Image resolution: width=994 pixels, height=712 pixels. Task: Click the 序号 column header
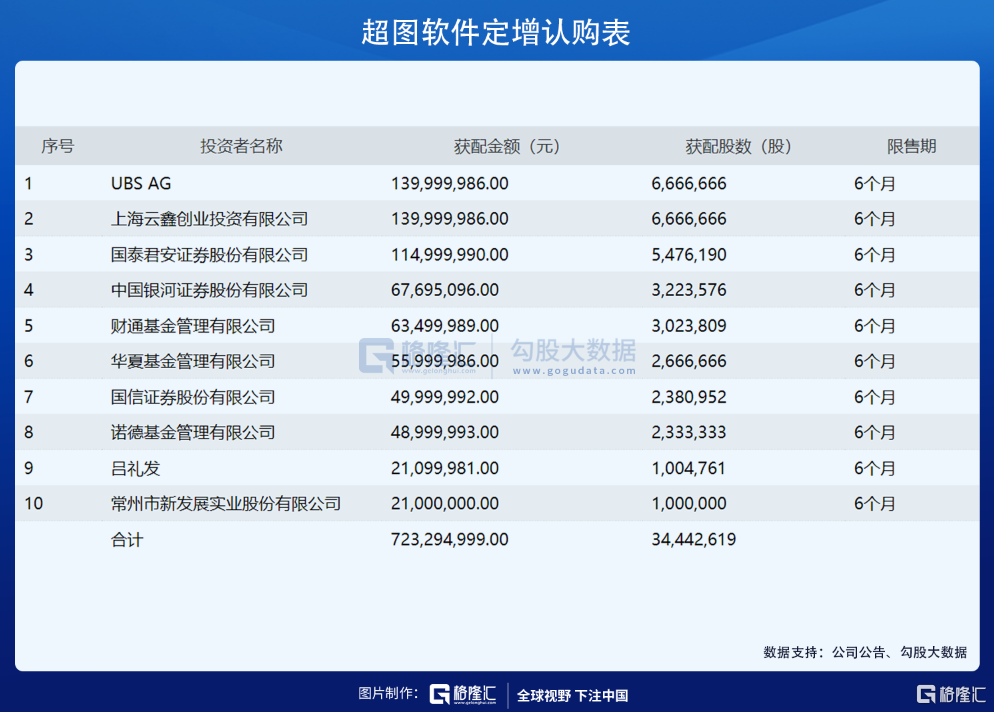pos(58,146)
